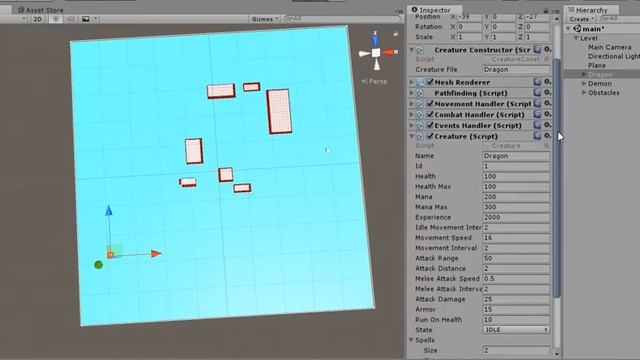Click the Movement Speed value field
The height and width of the screenshot is (360, 640).
click(x=516, y=238)
